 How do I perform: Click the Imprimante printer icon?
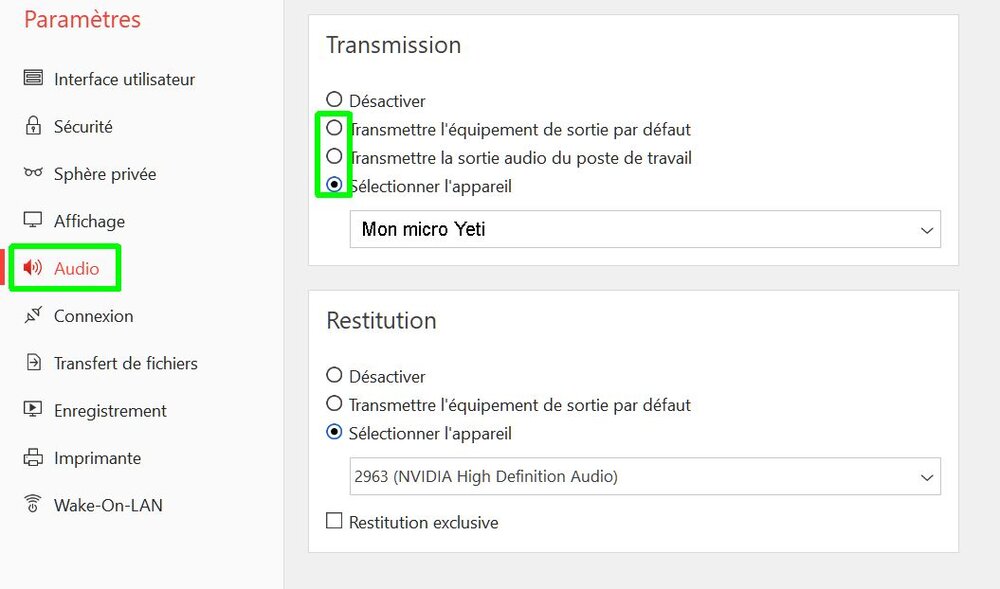point(33,458)
